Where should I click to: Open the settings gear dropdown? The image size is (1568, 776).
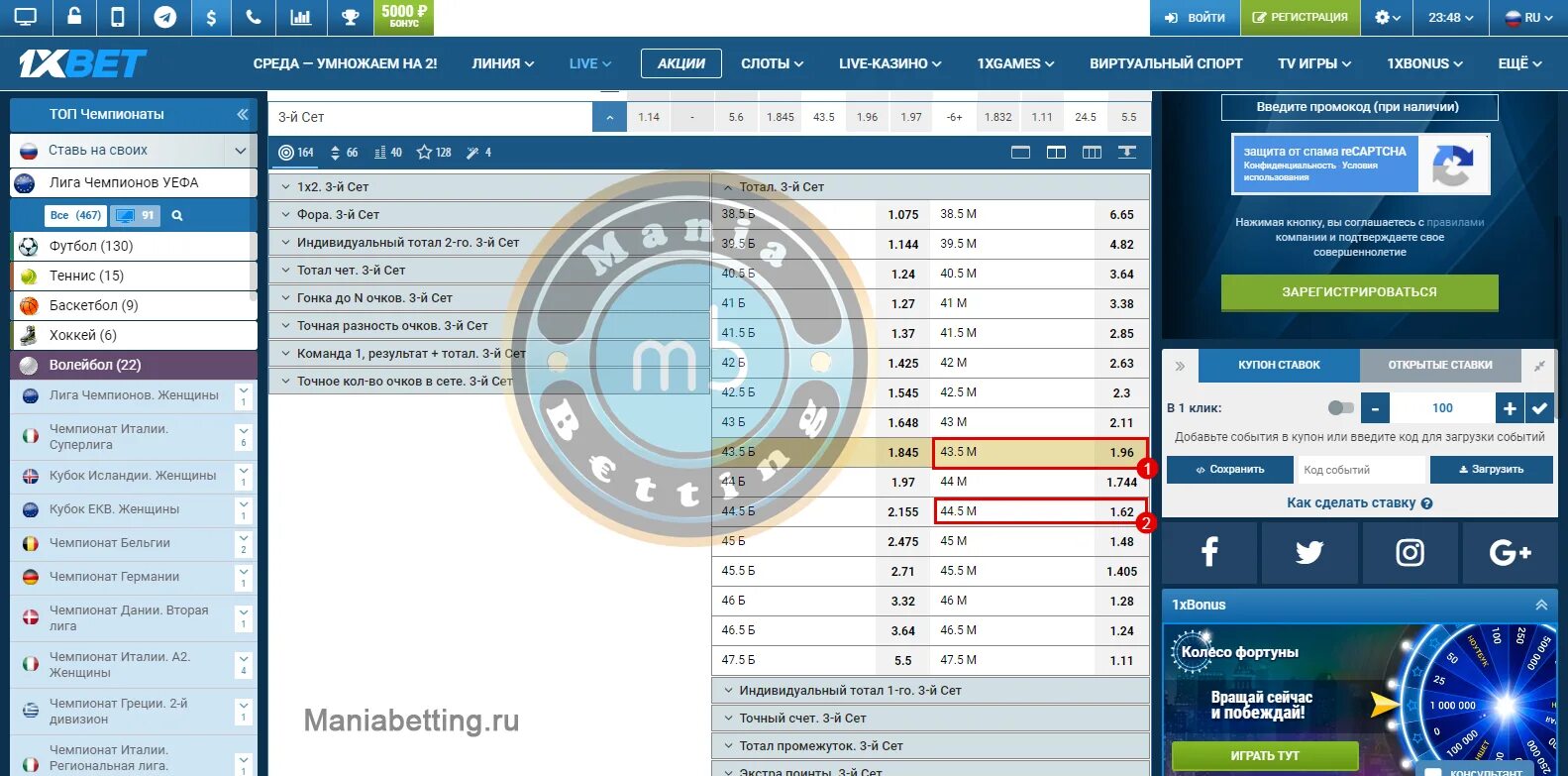(1388, 17)
